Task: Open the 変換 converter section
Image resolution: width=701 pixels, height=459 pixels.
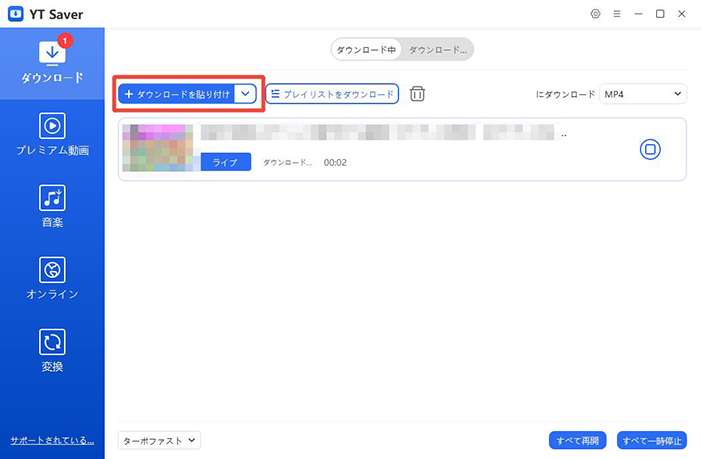Action: 52,351
